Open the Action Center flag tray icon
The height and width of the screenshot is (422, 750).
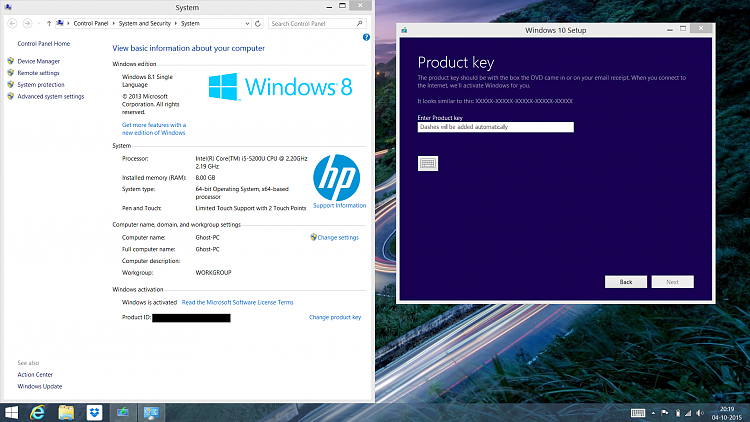[x=664, y=412]
